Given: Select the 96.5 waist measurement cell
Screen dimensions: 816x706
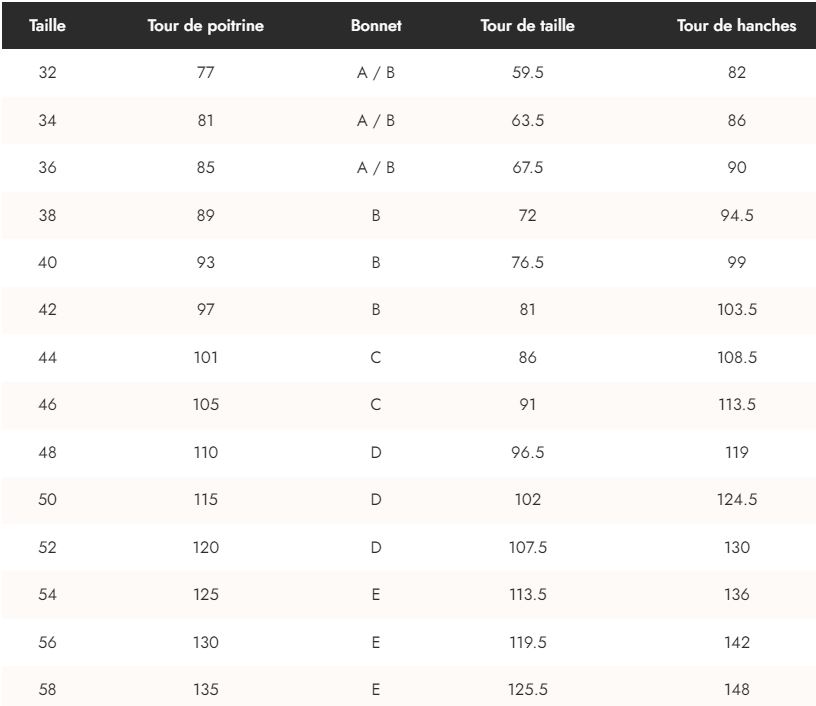Looking at the screenshot, I should [x=527, y=452].
